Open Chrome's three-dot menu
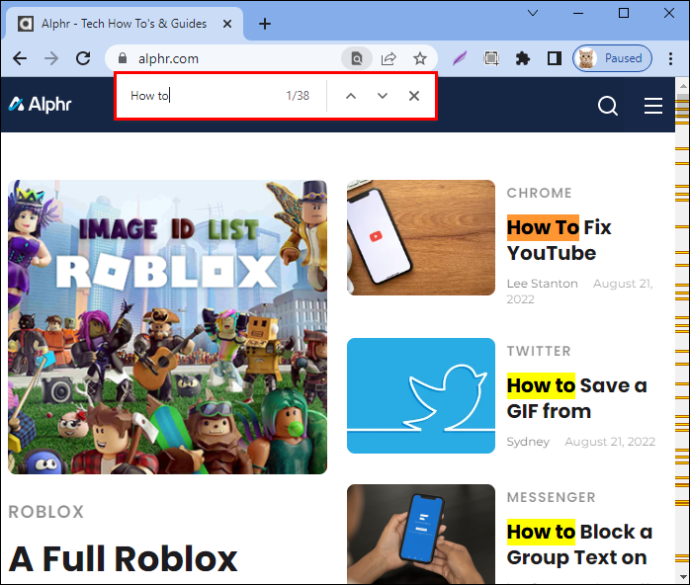Image resolution: width=690 pixels, height=585 pixels. (671, 58)
